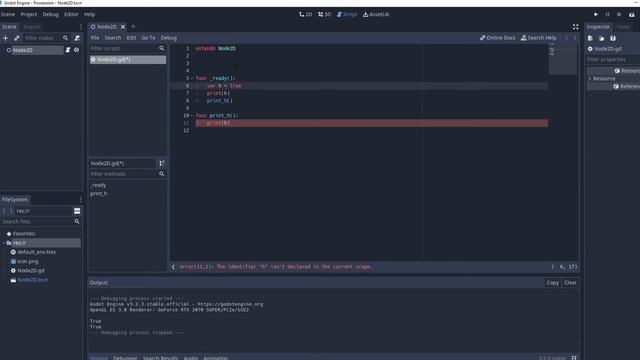Open the Audio bottom panel
Viewport: 640px width, 360px height.
[191, 358]
